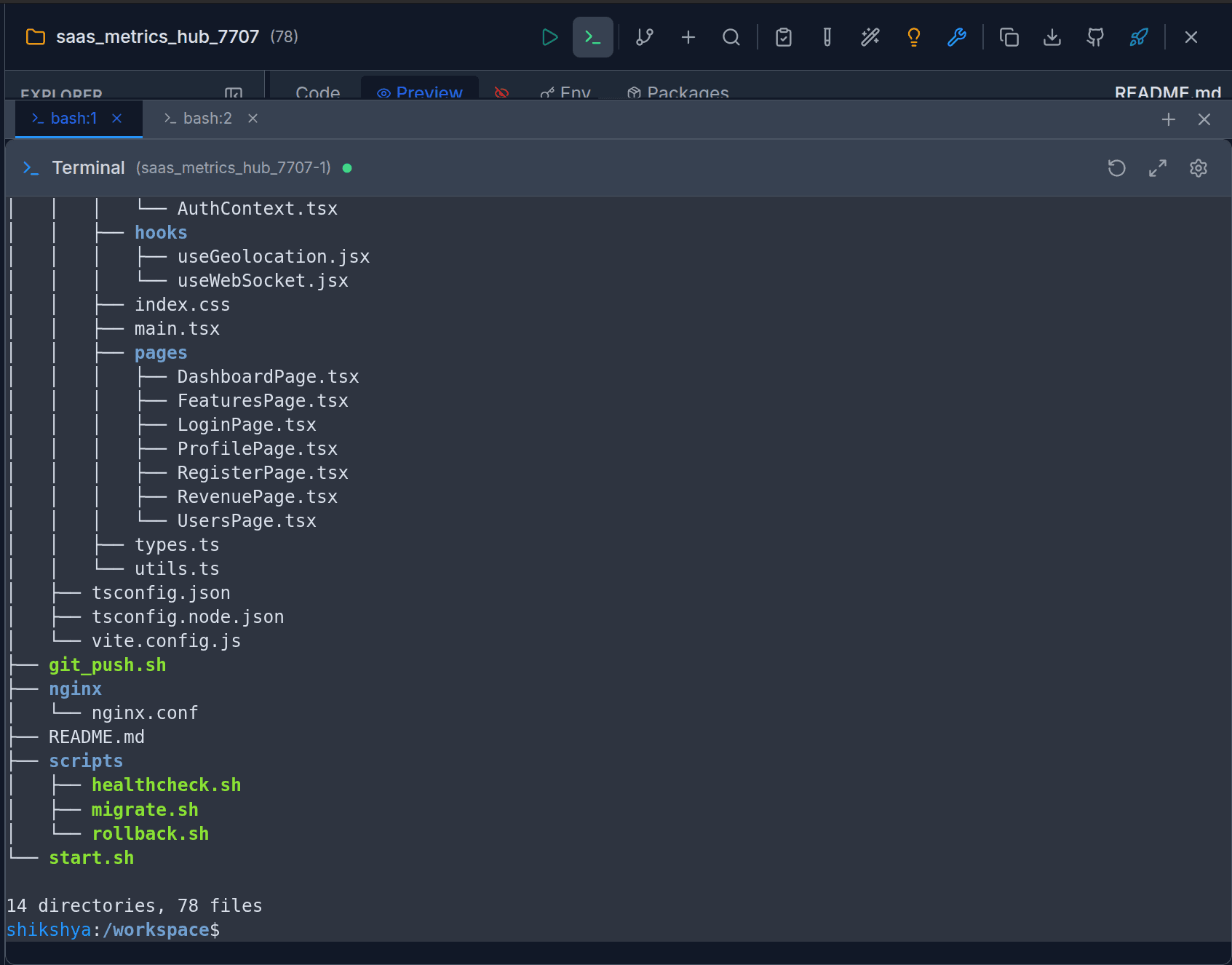Click the magic wand icon
The width and height of the screenshot is (1232, 965).
click(870, 37)
